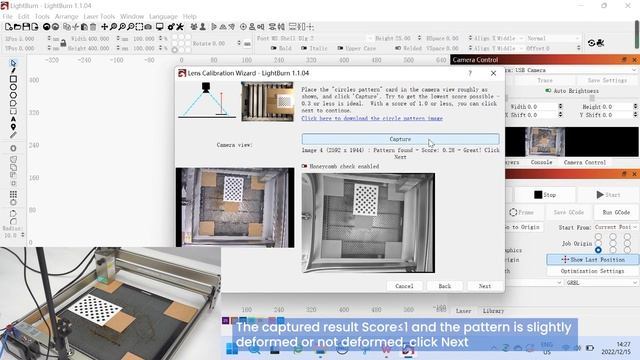This screenshot has height=360, width=640.
Task: Click the Open file folder icon
Action: click(17, 27)
